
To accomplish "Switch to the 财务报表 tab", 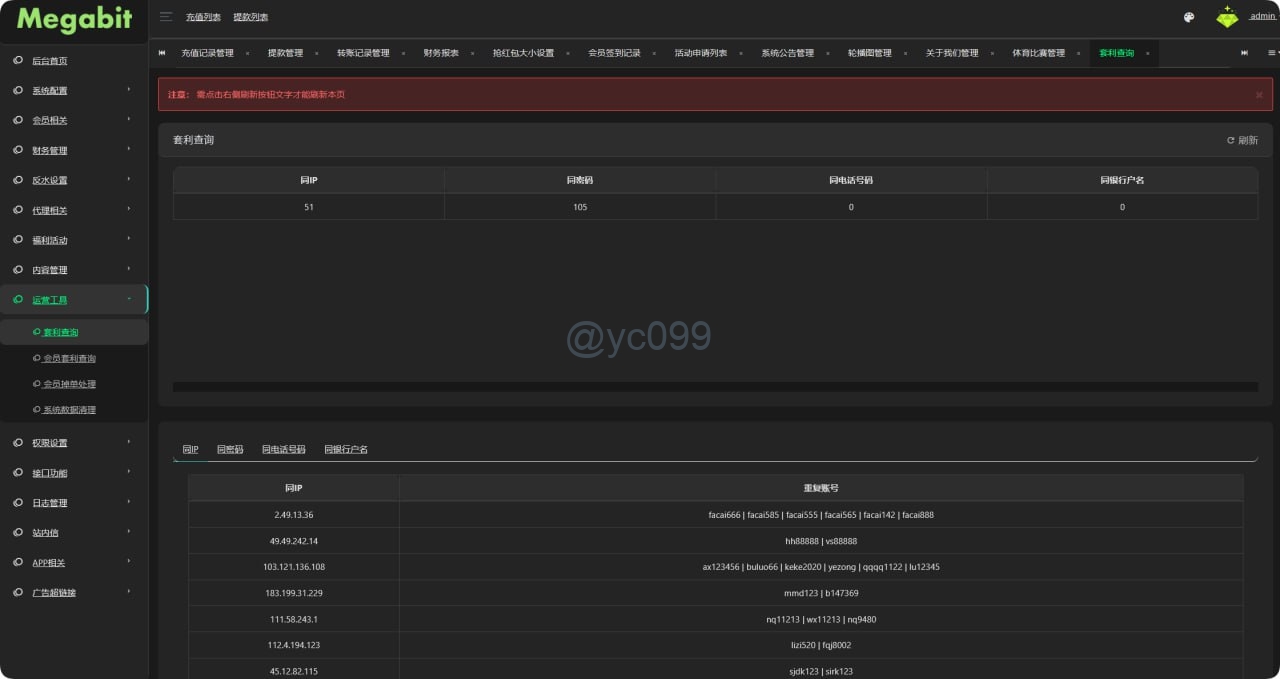I will pos(441,53).
